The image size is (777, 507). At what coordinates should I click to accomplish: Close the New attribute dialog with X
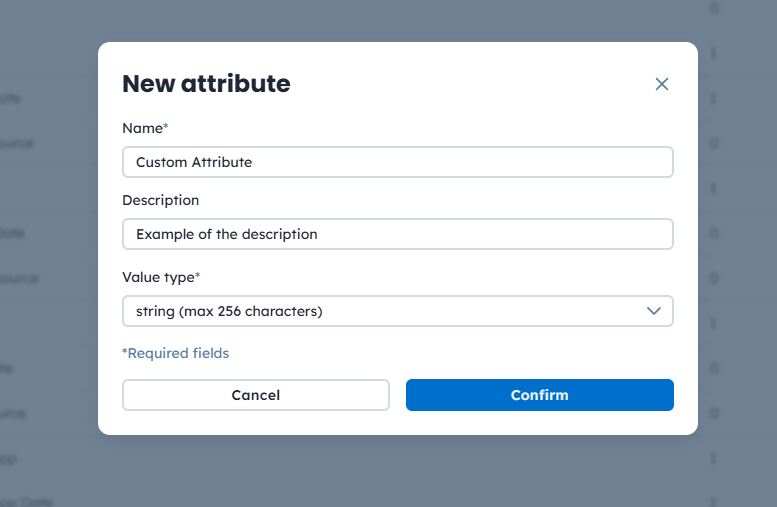pos(661,84)
